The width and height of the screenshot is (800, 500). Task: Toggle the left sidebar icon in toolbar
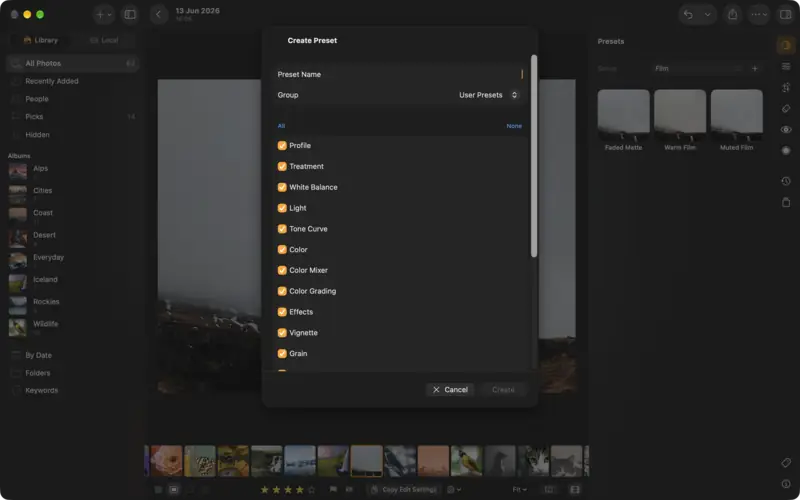(130, 15)
